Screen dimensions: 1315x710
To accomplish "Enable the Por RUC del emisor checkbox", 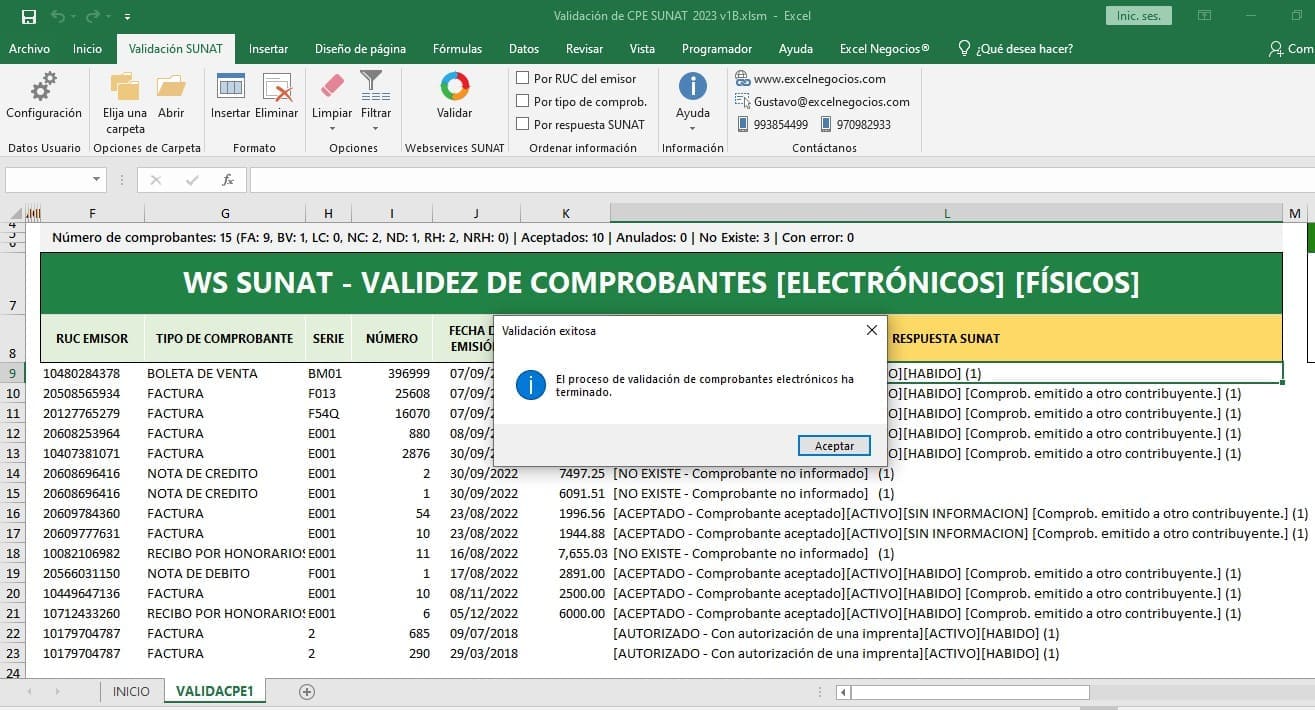I will click(521, 78).
